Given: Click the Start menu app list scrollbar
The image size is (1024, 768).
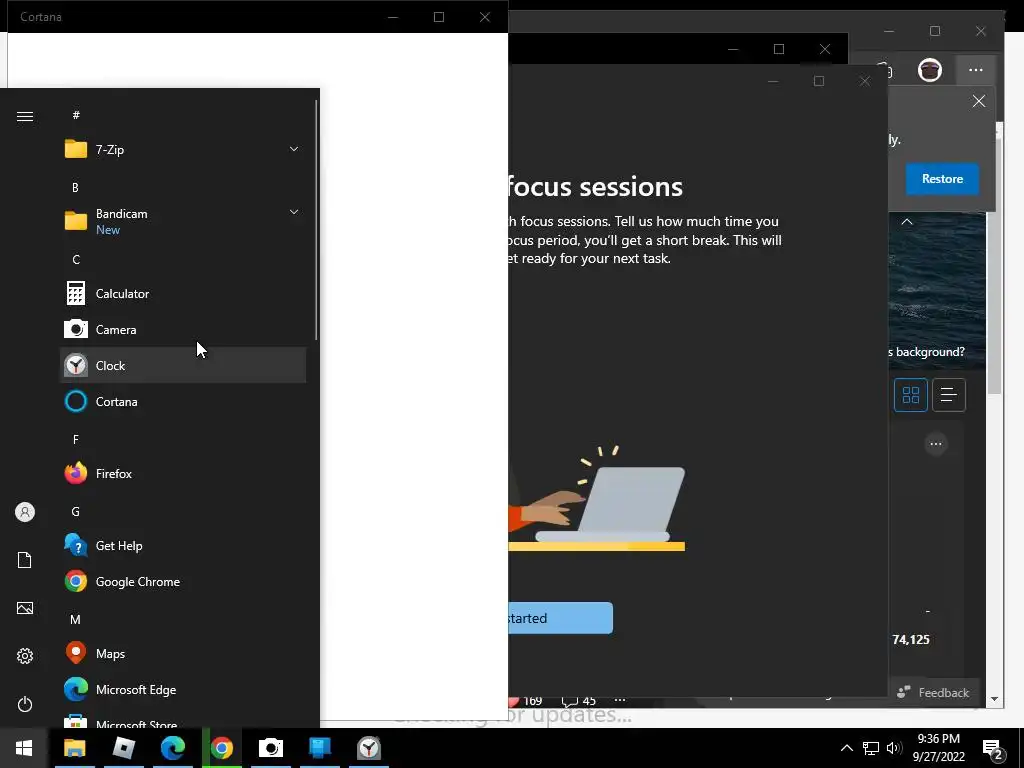Looking at the screenshot, I should point(317,220).
